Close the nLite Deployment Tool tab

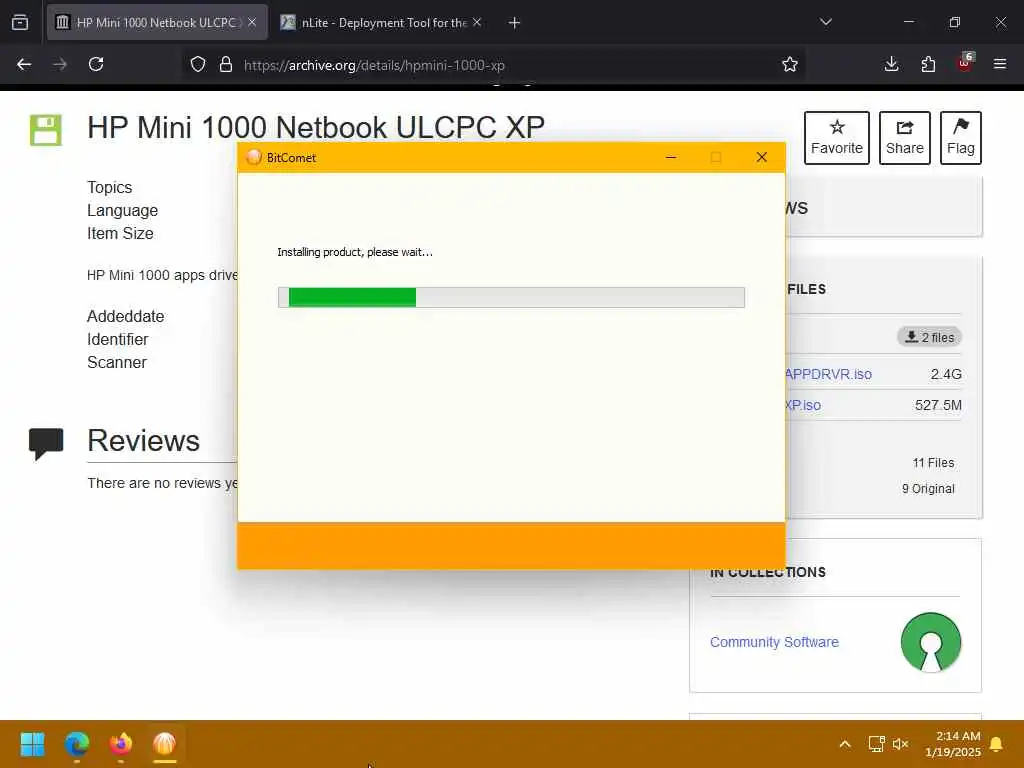click(x=477, y=22)
